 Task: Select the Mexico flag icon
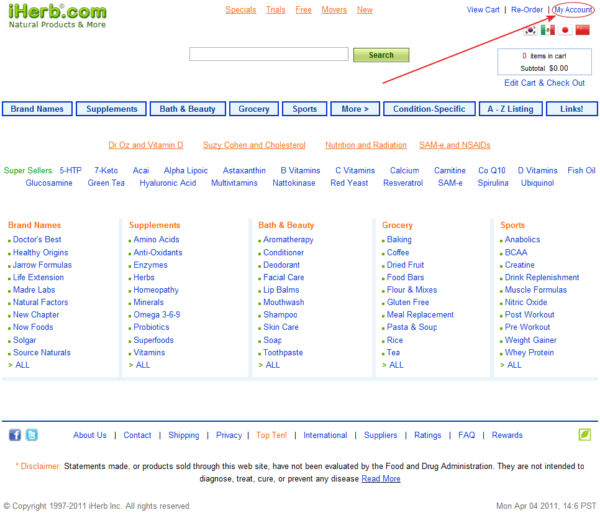click(548, 30)
